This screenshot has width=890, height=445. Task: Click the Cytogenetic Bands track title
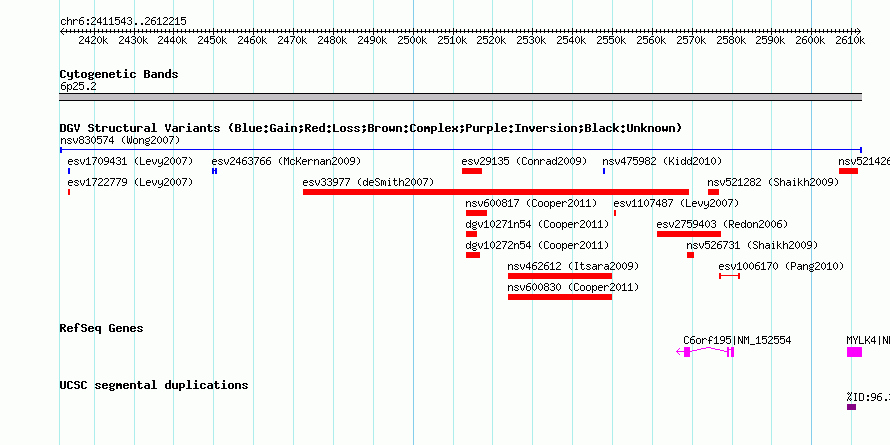click(x=119, y=74)
